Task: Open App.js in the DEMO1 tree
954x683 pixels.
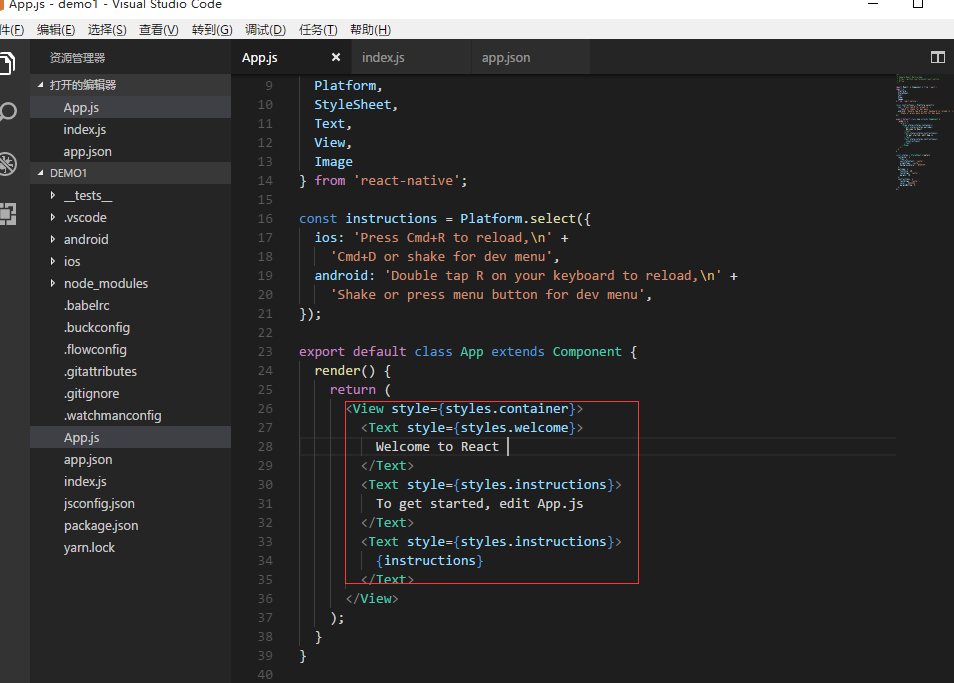Action: coord(130,437)
